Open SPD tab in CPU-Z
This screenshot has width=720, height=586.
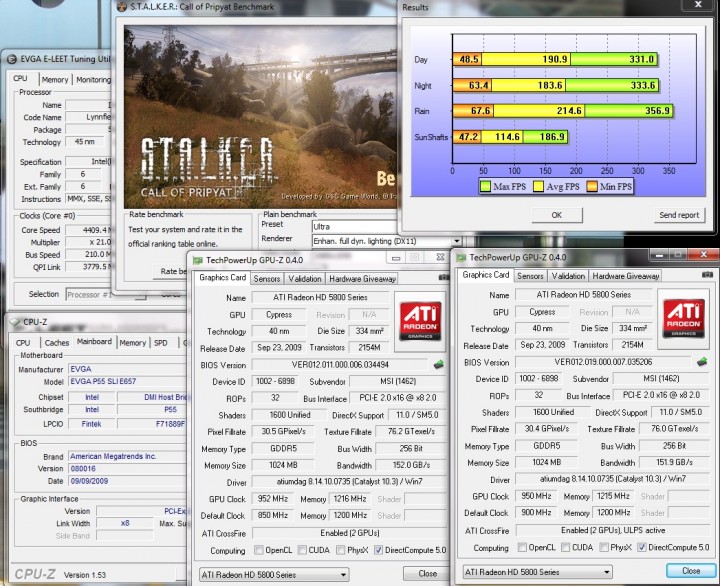[161, 343]
